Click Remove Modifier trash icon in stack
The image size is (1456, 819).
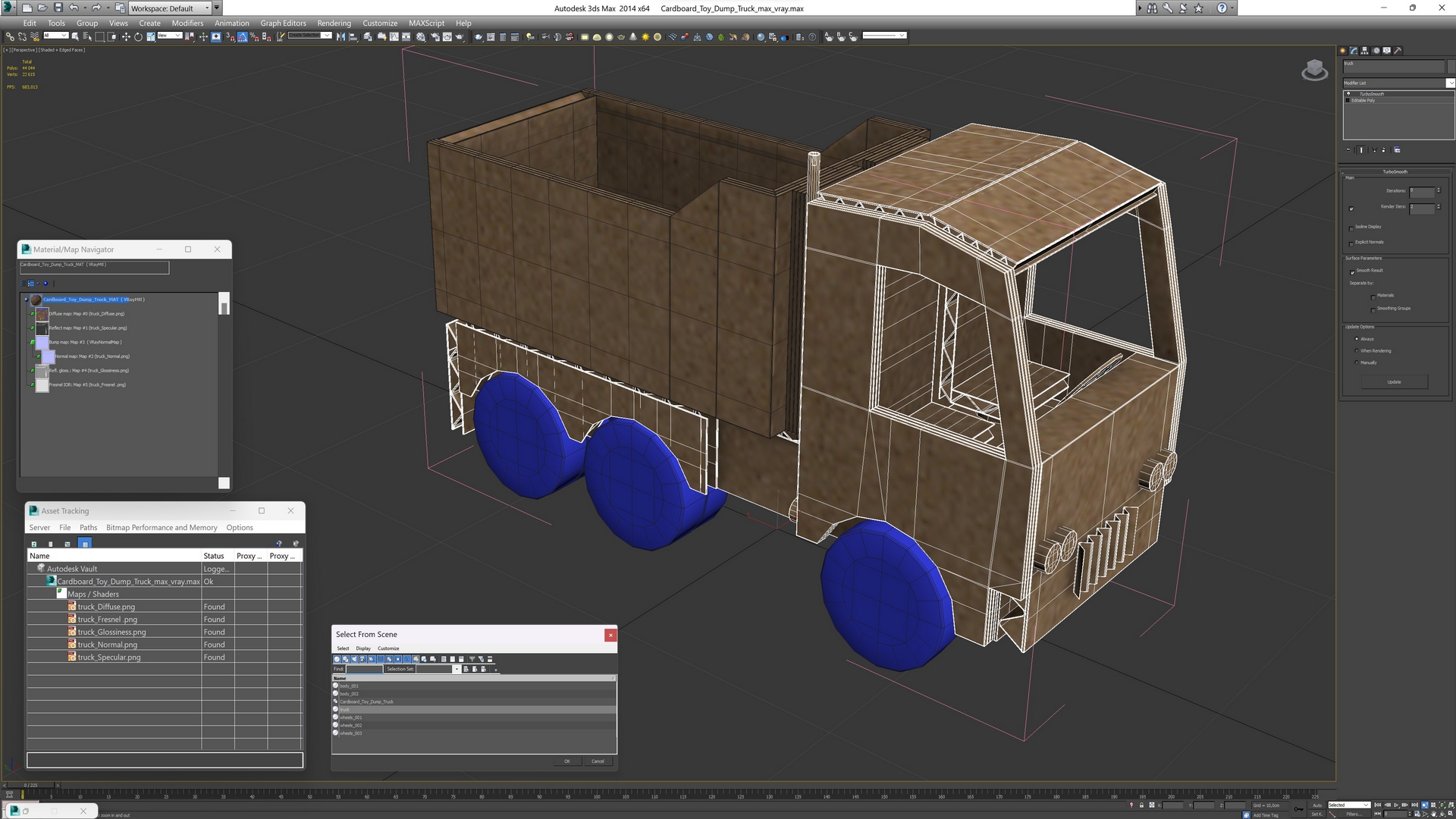pos(1384,150)
